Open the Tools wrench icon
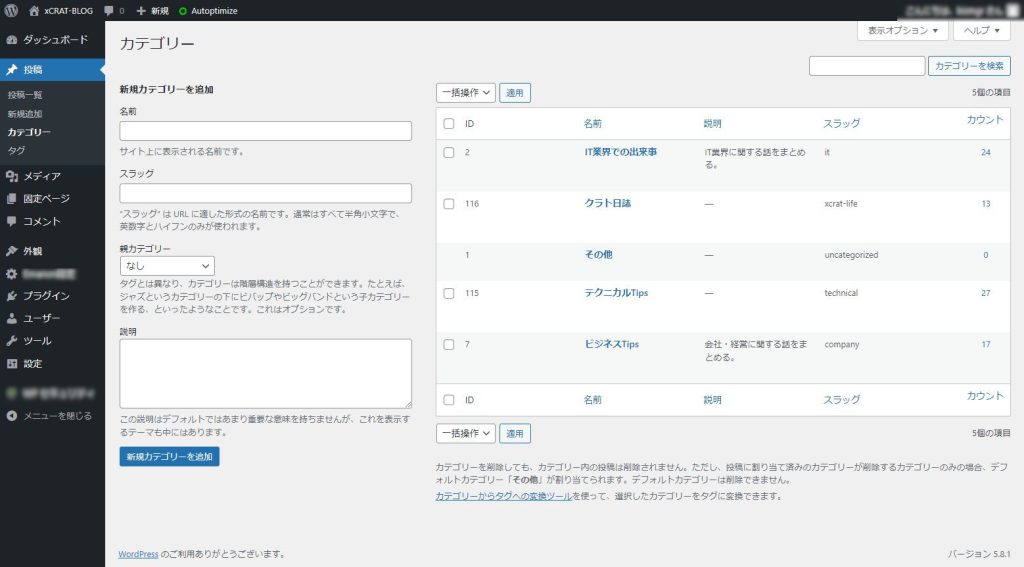1024x567 pixels. [x=12, y=341]
